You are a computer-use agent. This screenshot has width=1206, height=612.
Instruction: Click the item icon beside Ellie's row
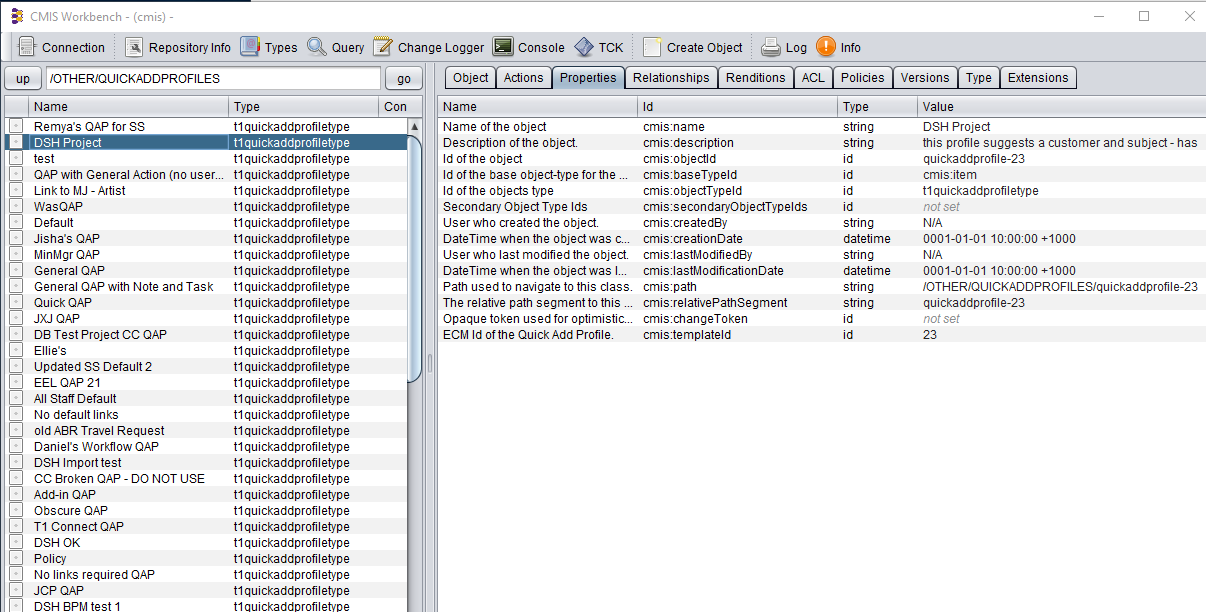coord(16,351)
